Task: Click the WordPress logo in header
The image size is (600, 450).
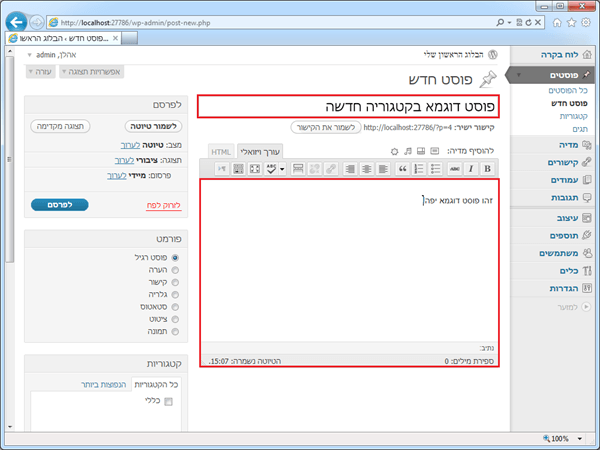Action: (493, 55)
